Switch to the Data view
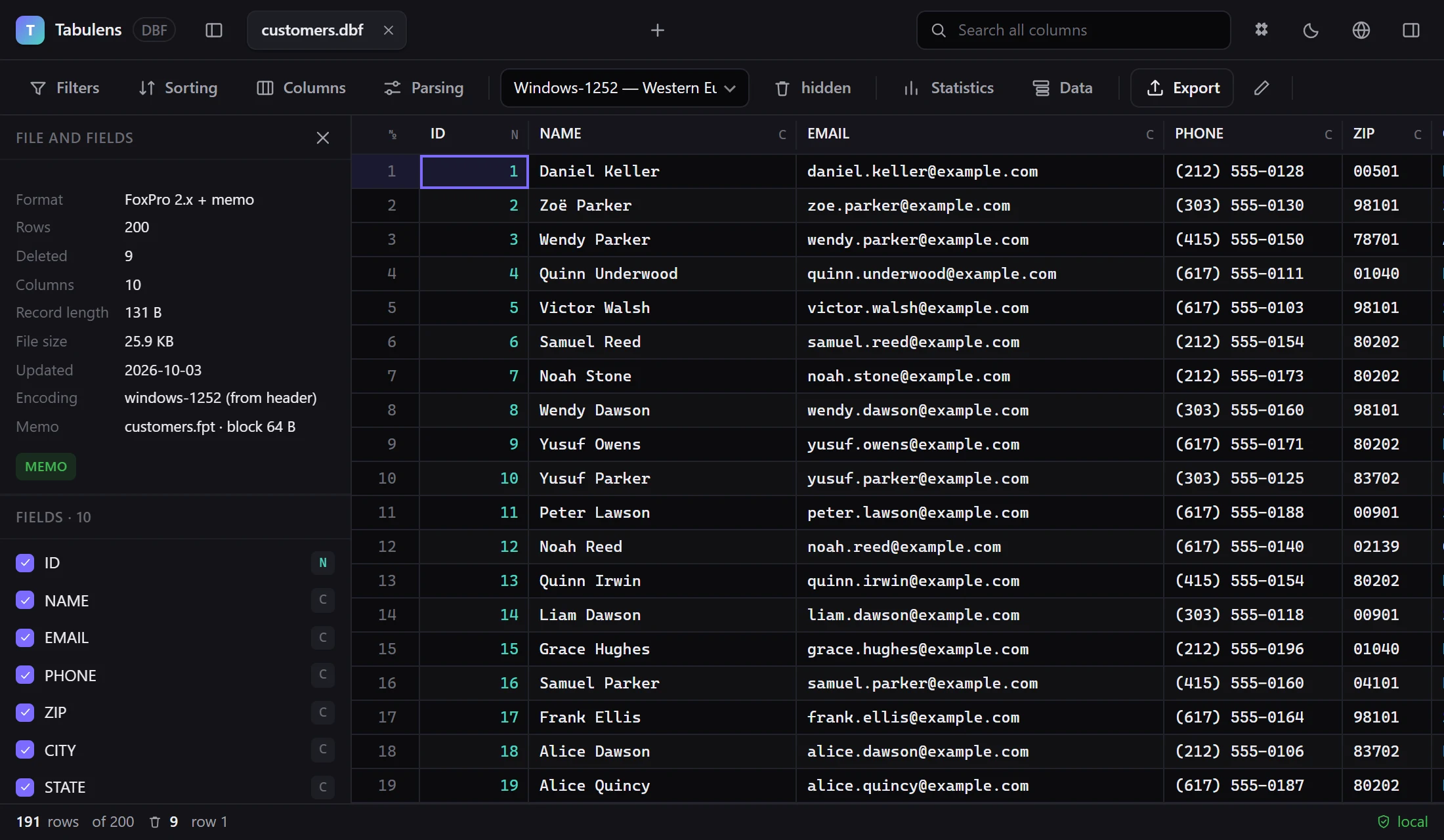Image resolution: width=1444 pixels, height=840 pixels. [1063, 88]
